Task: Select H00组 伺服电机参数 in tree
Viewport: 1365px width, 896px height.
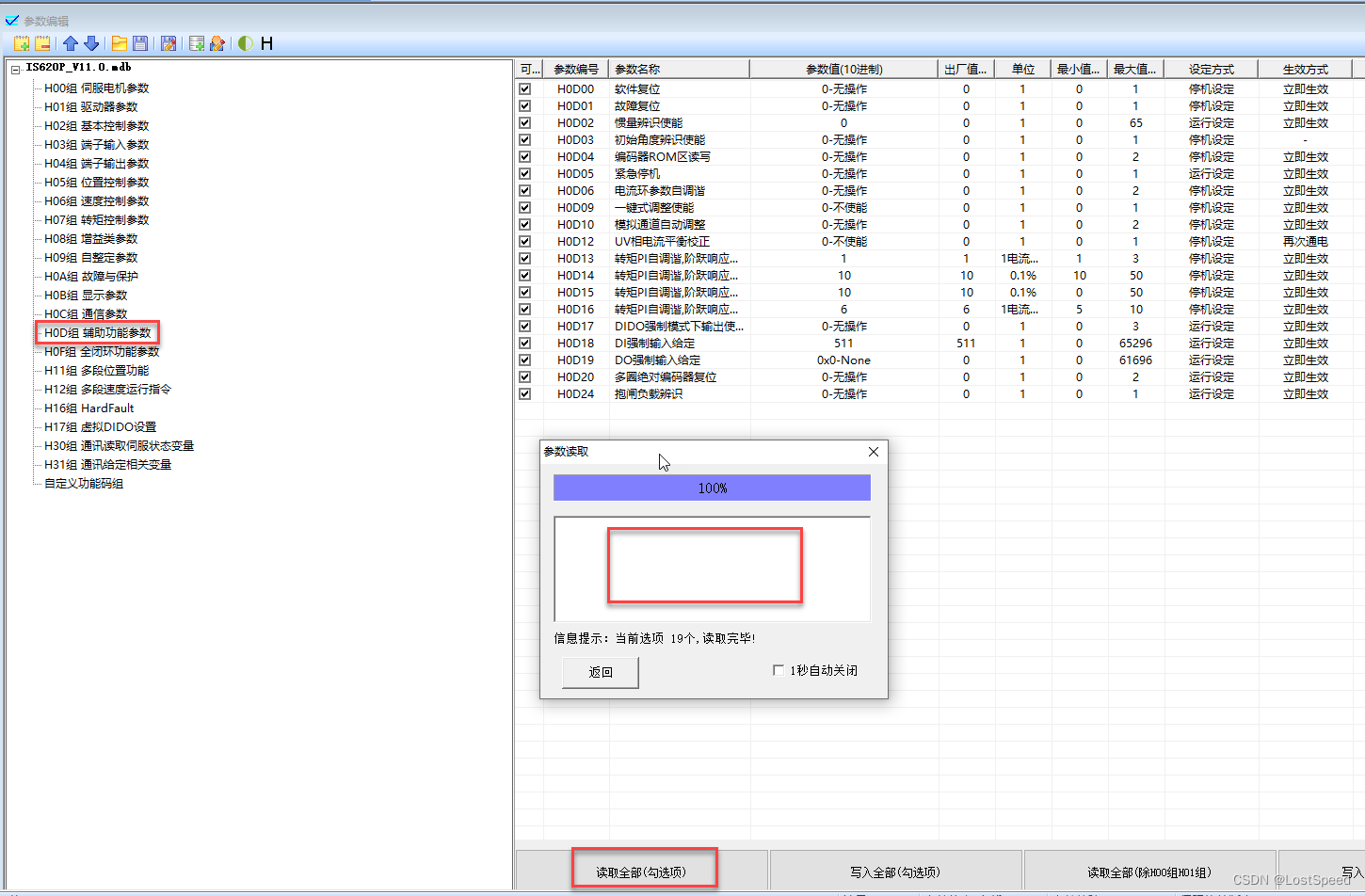Action: pyautogui.click(x=96, y=88)
